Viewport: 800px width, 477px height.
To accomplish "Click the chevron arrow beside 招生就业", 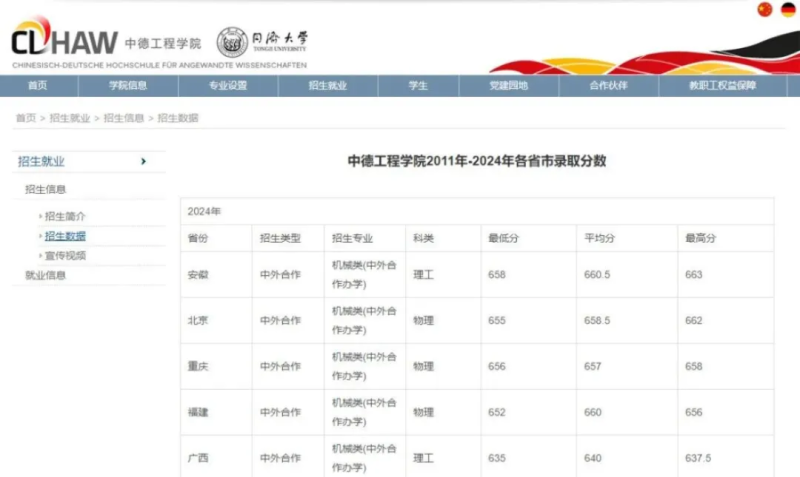I will point(144,161).
